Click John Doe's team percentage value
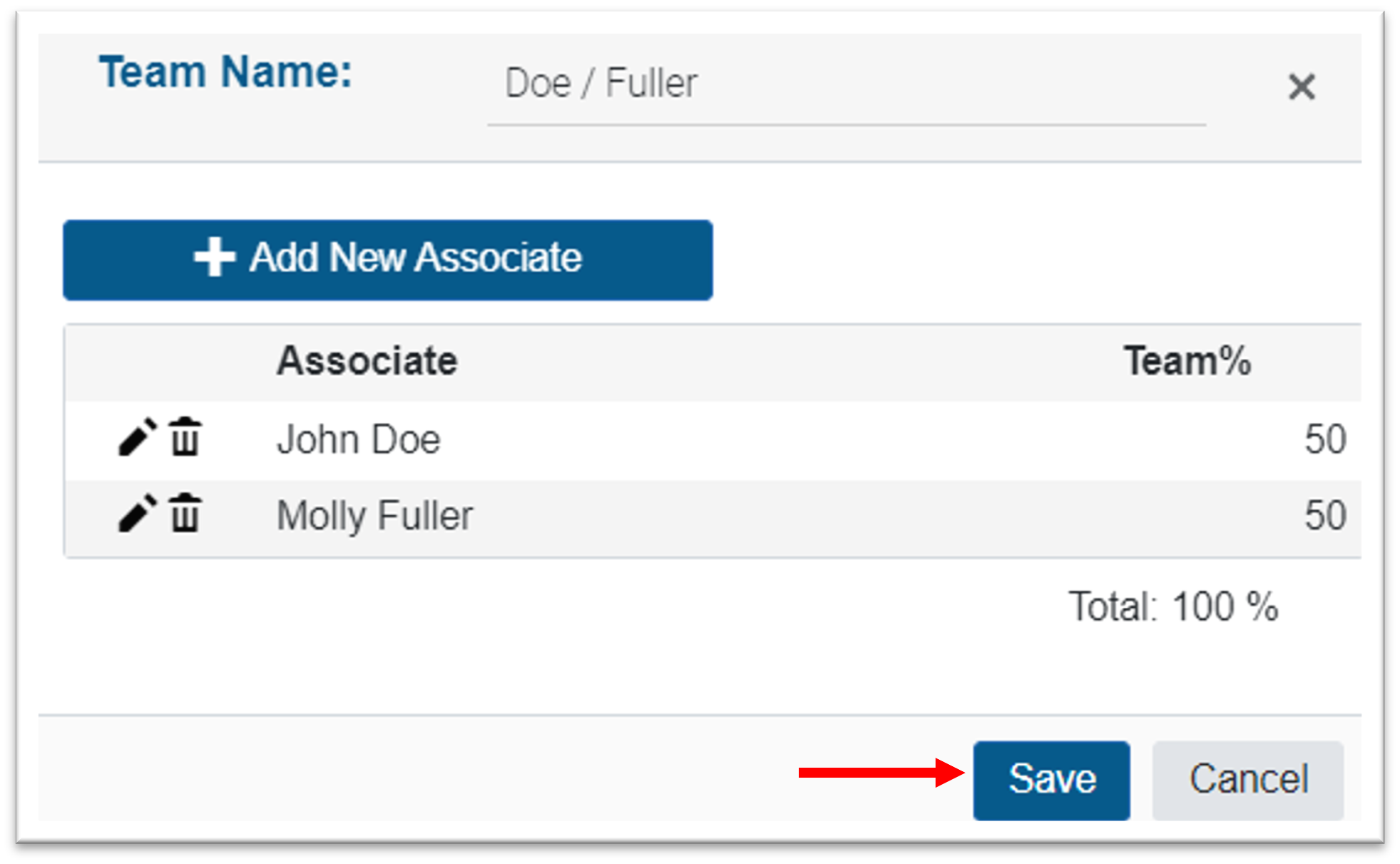1400x864 pixels. coord(1324,439)
